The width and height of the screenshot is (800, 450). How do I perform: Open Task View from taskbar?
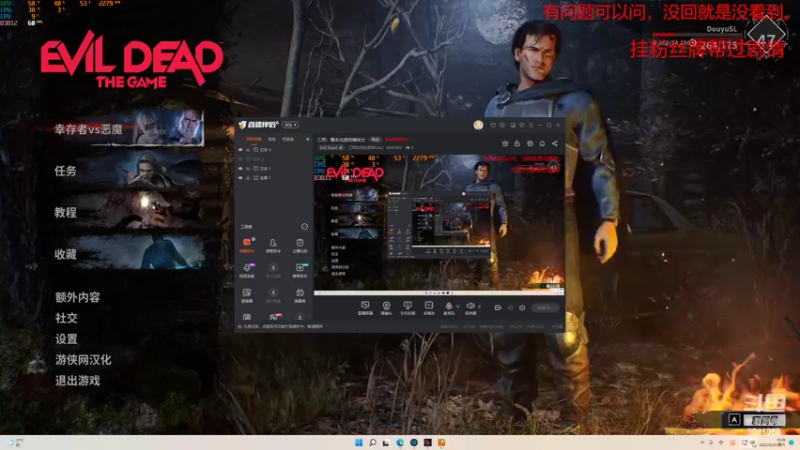click(x=386, y=442)
